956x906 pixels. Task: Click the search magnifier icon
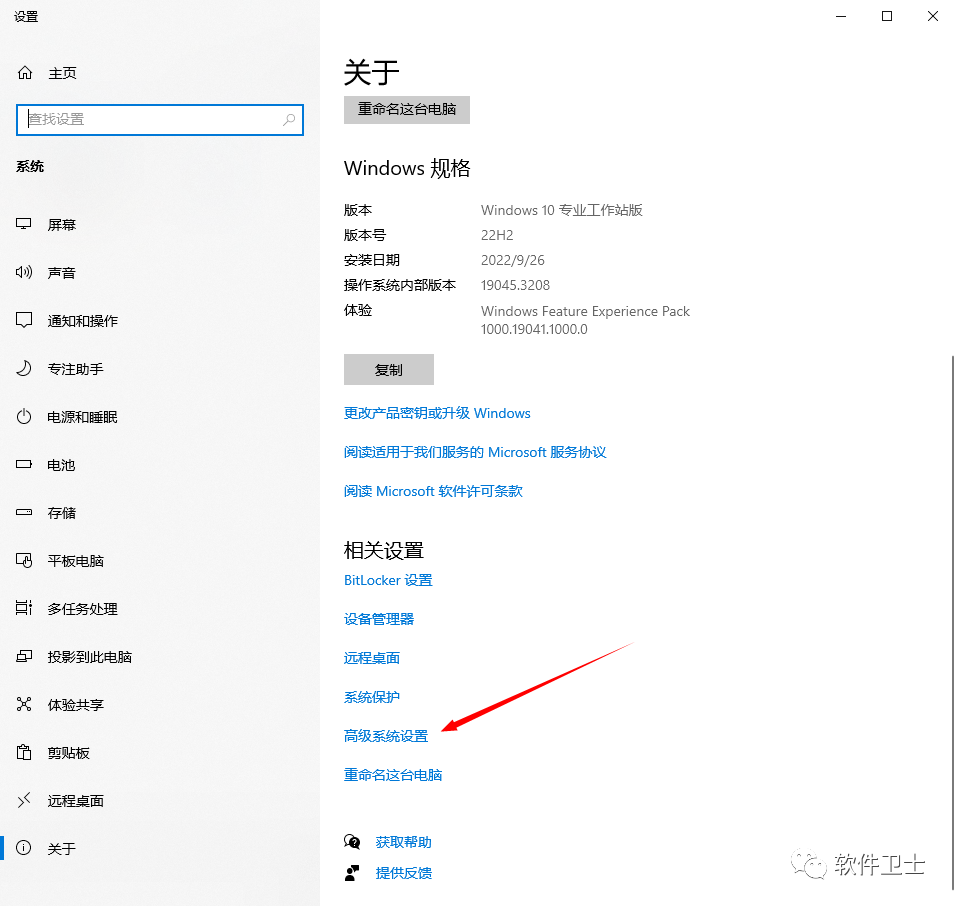pyautogui.click(x=289, y=119)
